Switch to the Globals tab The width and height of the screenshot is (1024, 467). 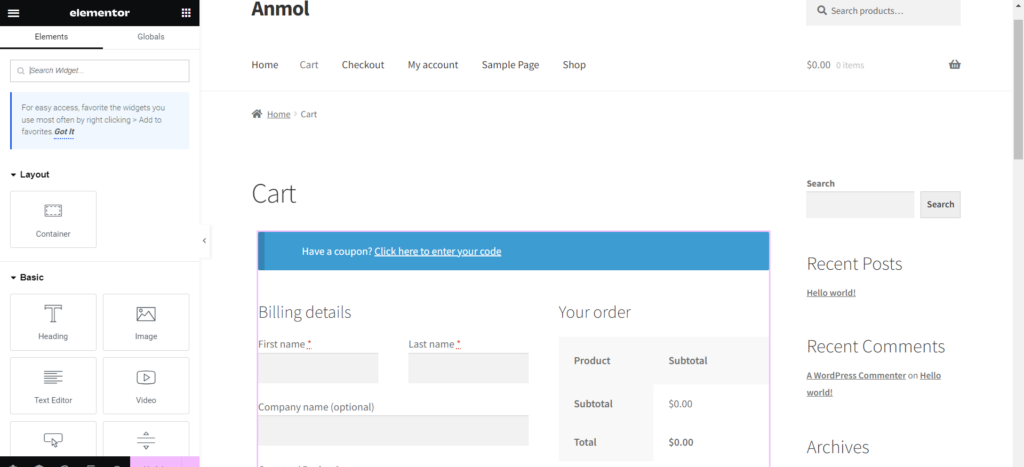(x=151, y=37)
